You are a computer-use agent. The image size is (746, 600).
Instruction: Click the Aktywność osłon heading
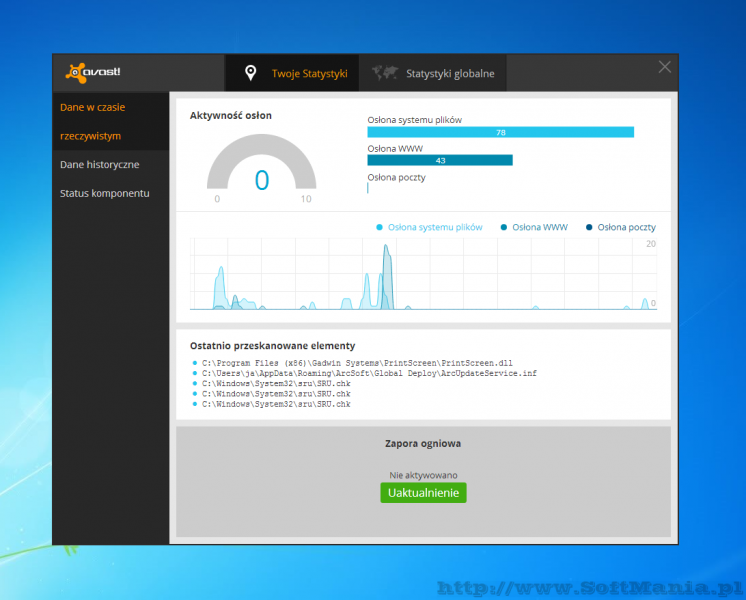(x=231, y=116)
